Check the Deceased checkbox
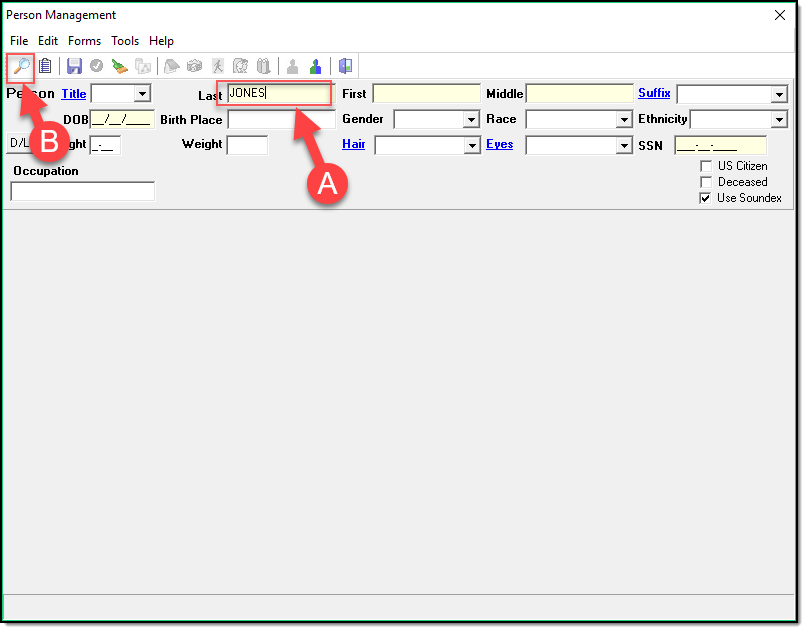 pyautogui.click(x=706, y=182)
